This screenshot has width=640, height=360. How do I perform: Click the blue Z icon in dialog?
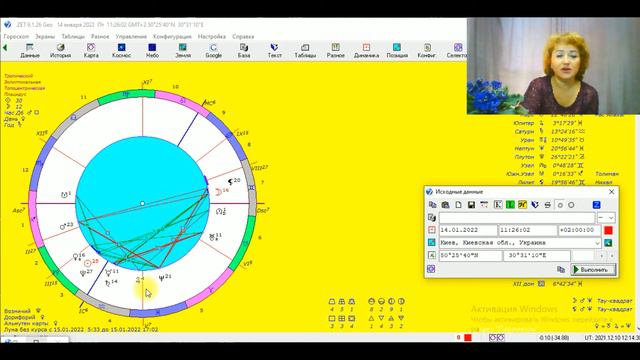tap(596, 205)
